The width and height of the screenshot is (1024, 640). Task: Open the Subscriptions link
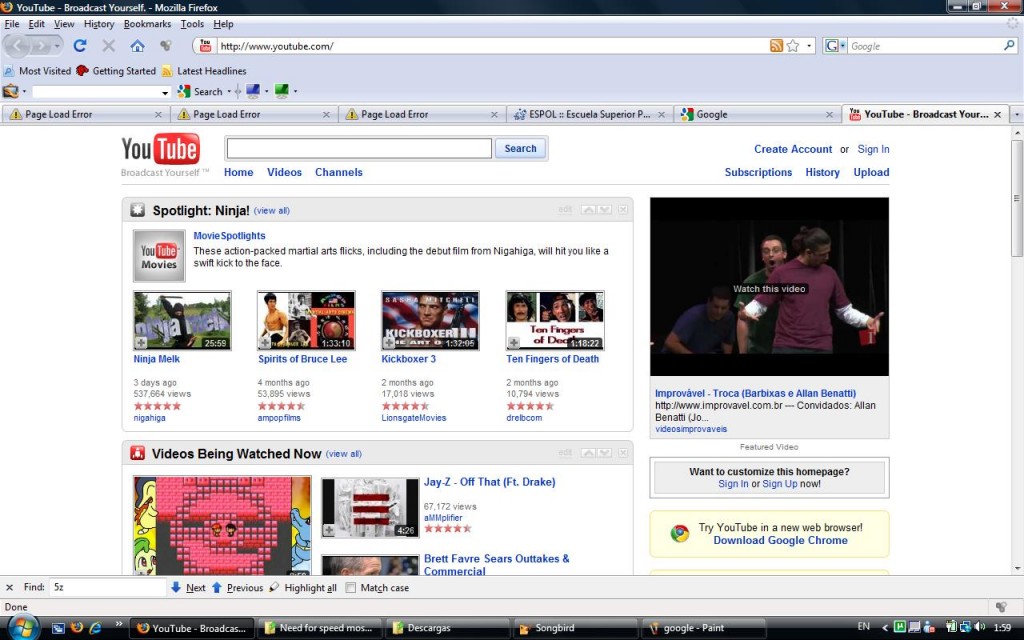(x=758, y=172)
